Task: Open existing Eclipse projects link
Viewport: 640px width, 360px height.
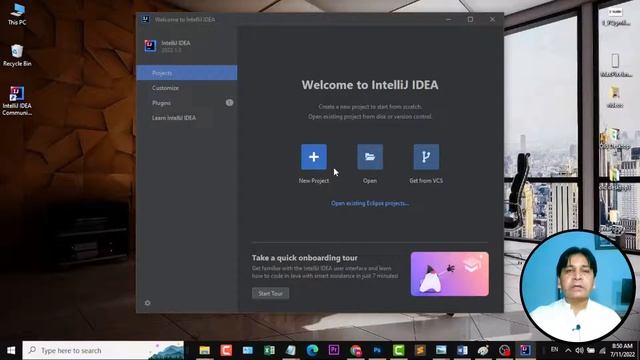Action: pos(370,203)
